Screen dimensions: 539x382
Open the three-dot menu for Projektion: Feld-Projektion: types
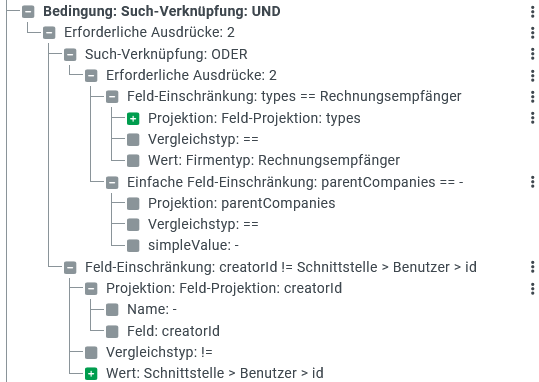tap(532, 118)
